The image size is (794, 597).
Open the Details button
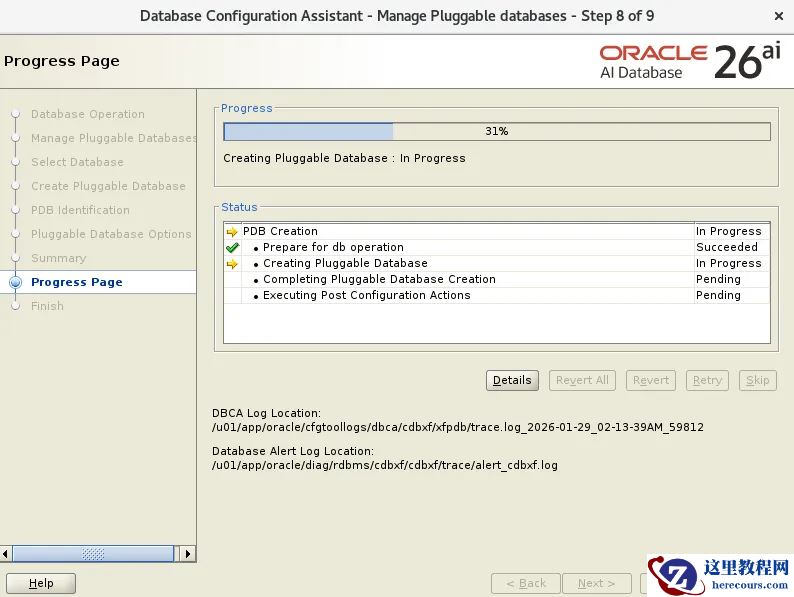click(x=512, y=380)
